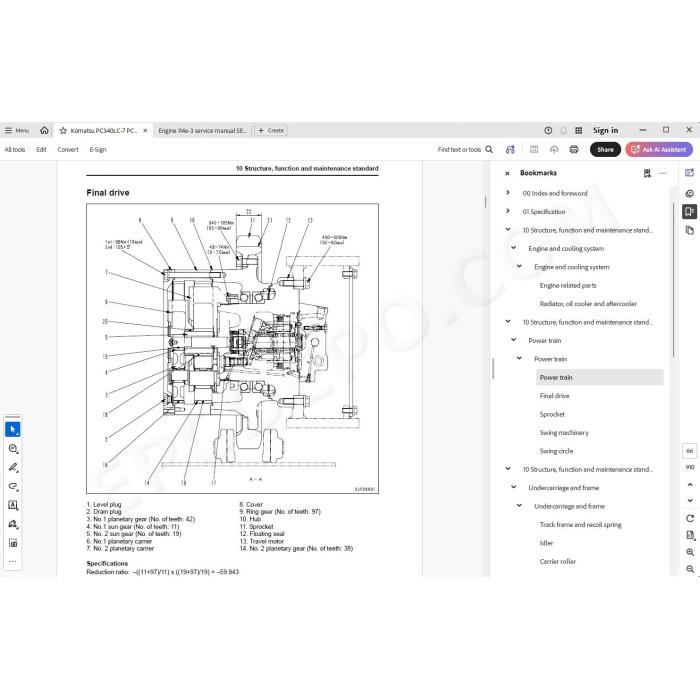Close the Bookmarks panel
The height and width of the screenshot is (700, 700).
[x=507, y=173]
